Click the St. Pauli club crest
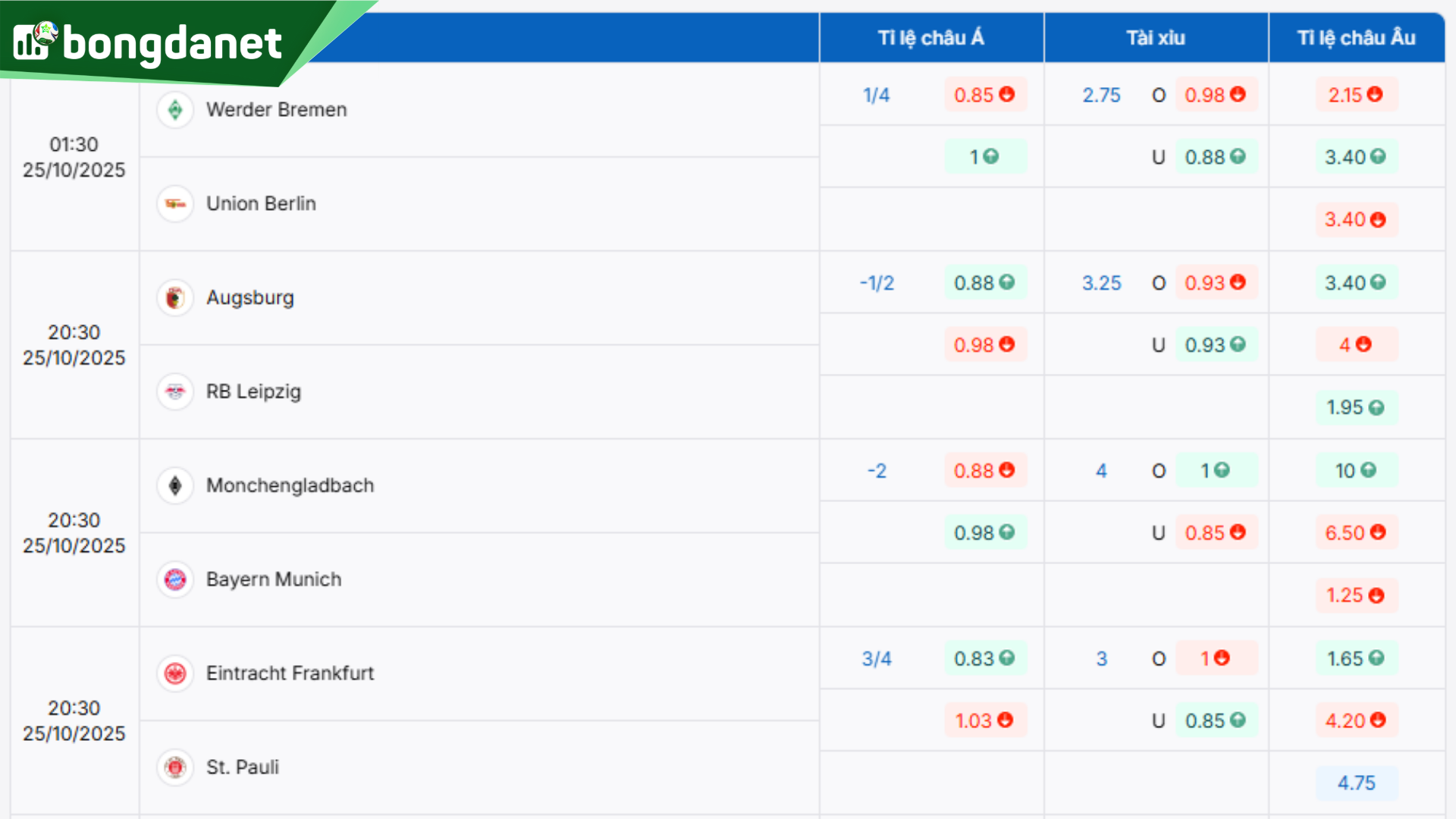Image resolution: width=1456 pixels, height=819 pixels. point(175,767)
